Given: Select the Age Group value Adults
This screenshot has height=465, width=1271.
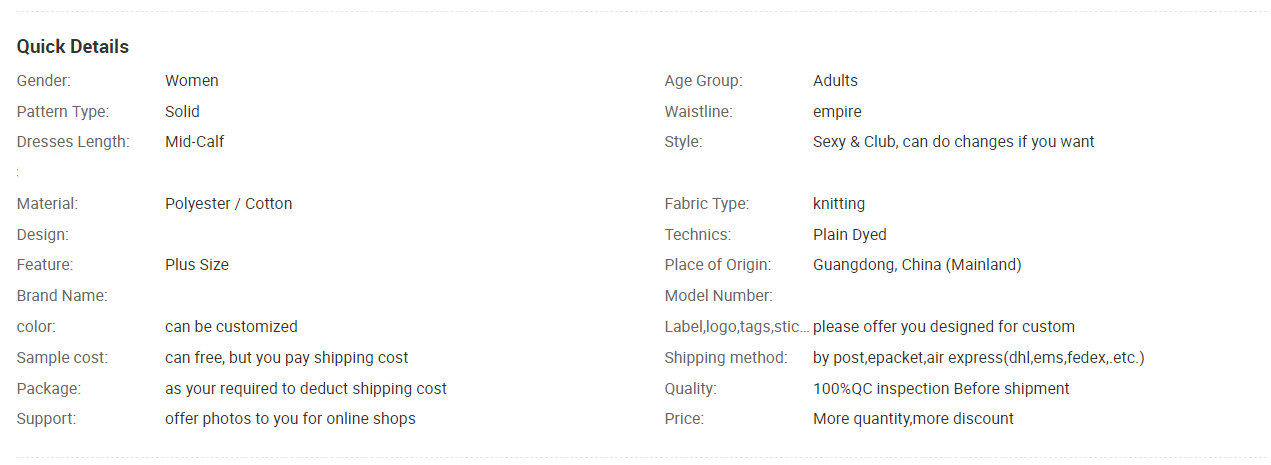Looking at the screenshot, I should pos(835,81).
